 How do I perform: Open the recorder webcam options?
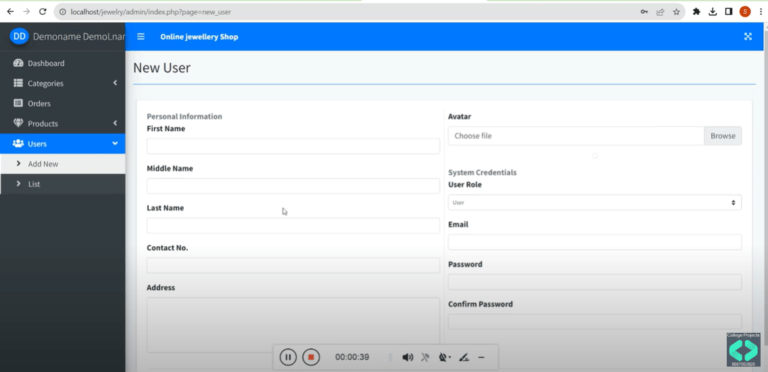click(x=445, y=357)
